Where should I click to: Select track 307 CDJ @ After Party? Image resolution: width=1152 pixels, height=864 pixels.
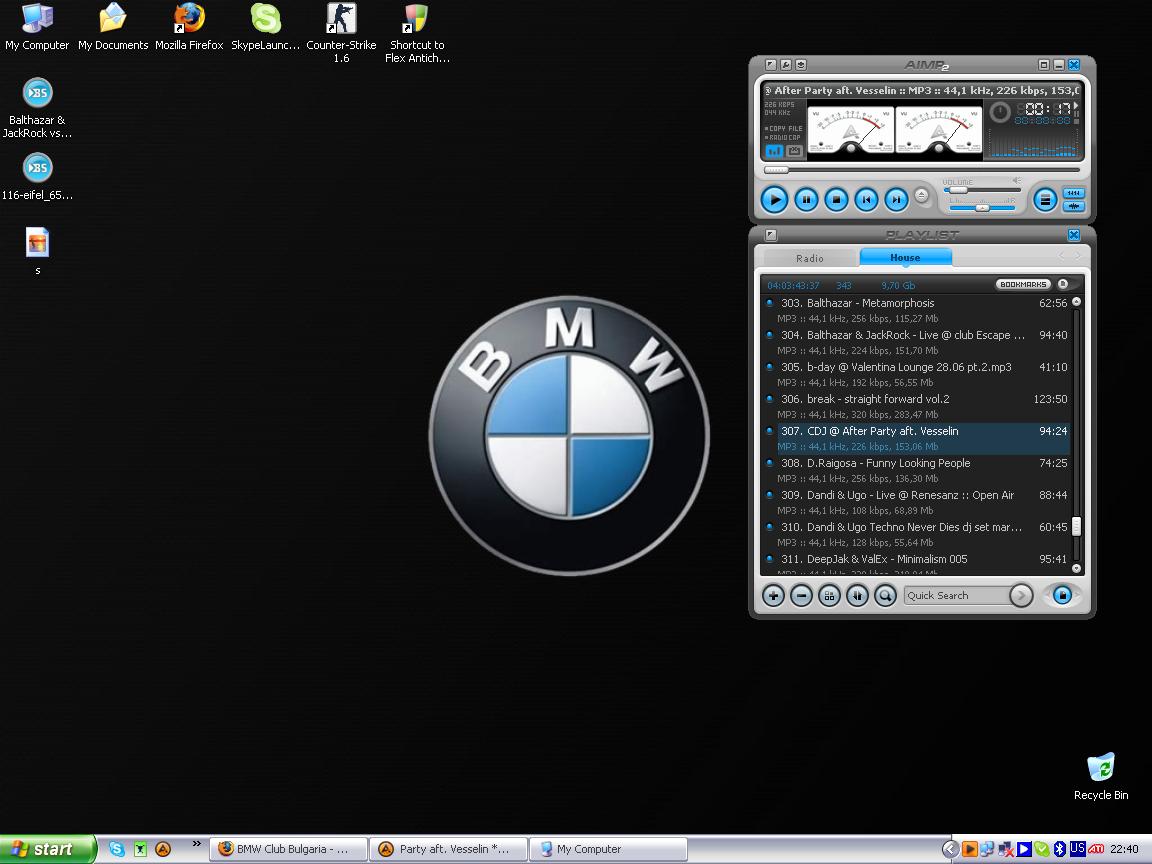click(917, 439)
